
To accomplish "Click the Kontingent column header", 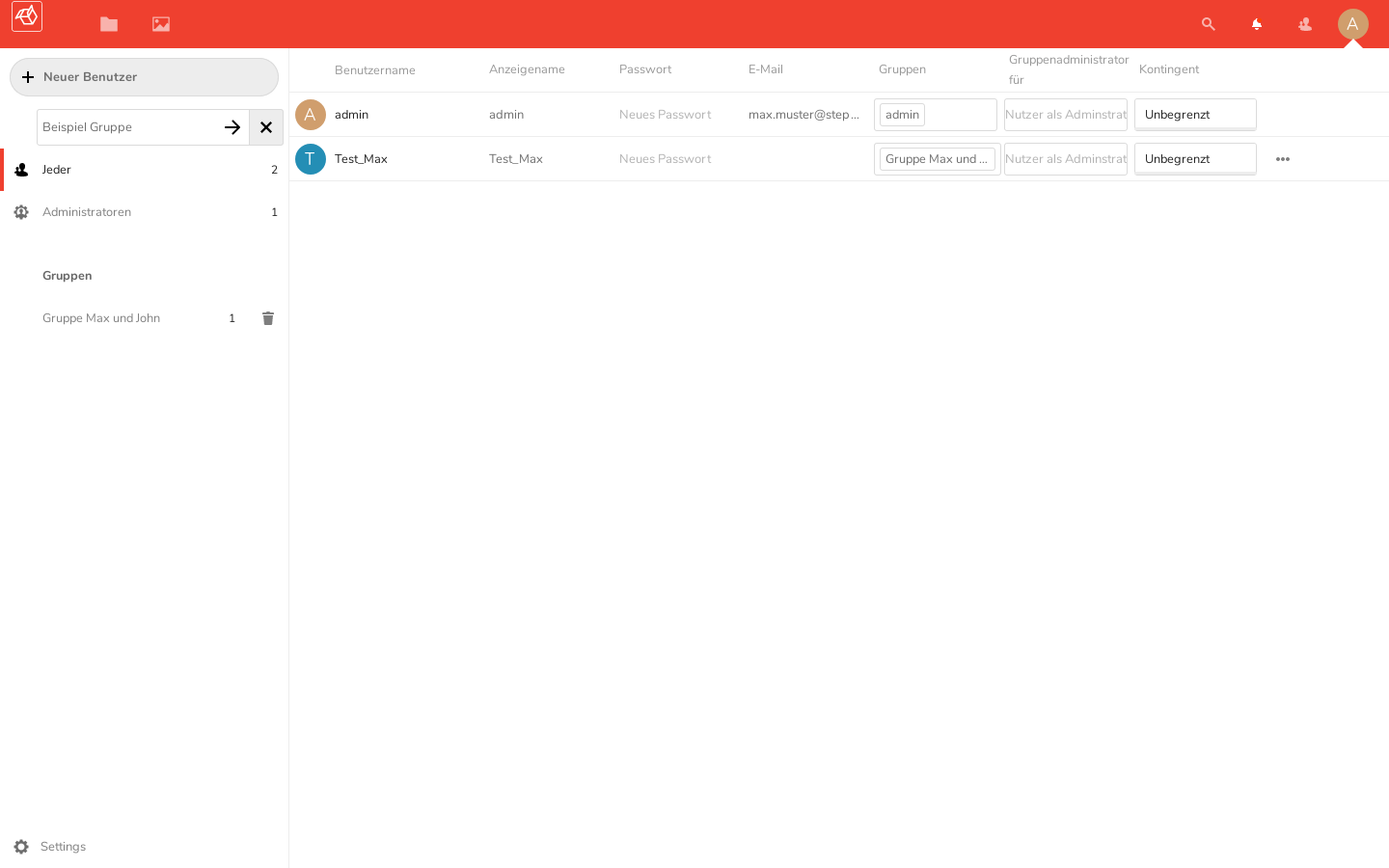I will 1169,69.
